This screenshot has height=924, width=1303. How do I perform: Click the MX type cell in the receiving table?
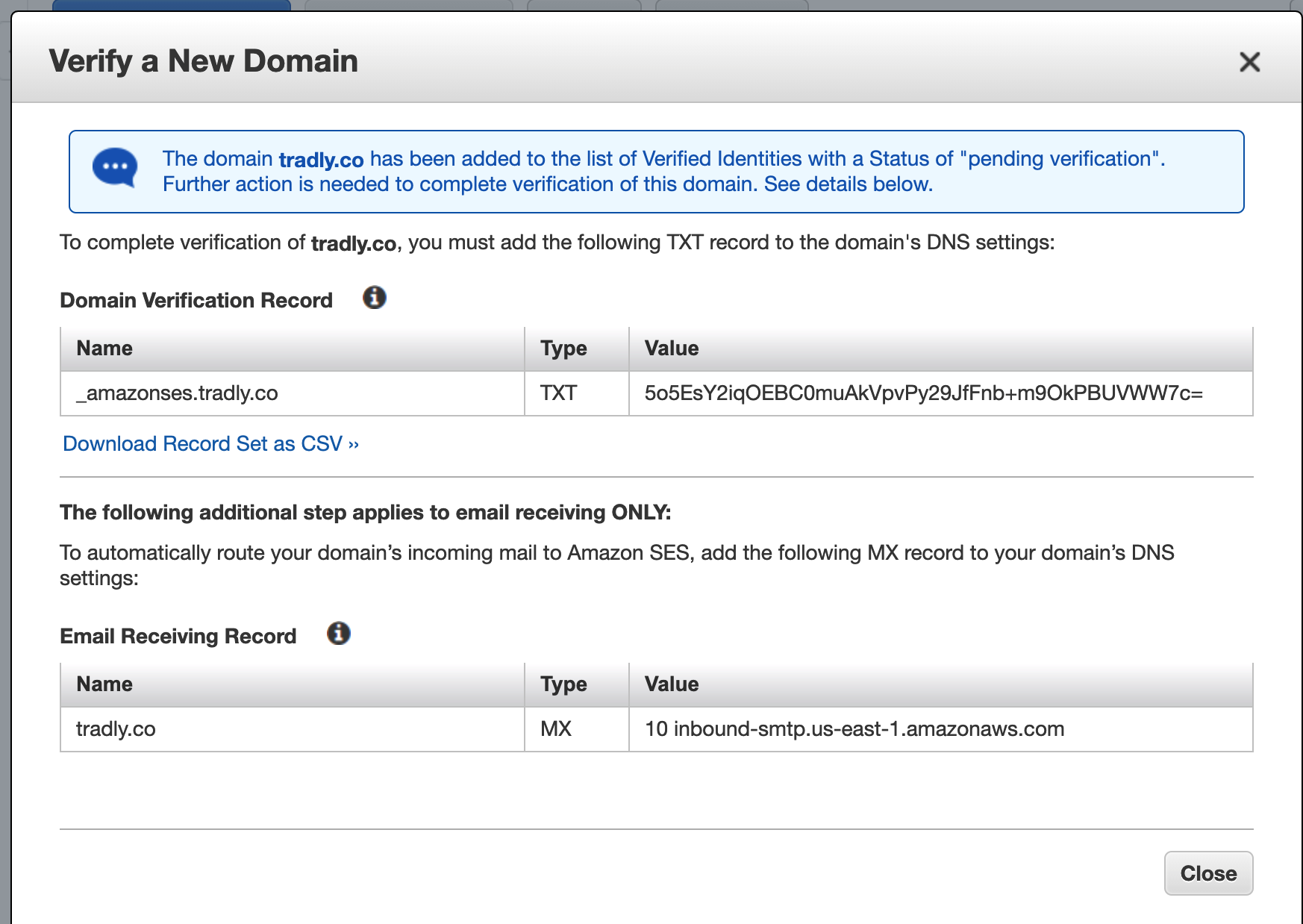555,729
